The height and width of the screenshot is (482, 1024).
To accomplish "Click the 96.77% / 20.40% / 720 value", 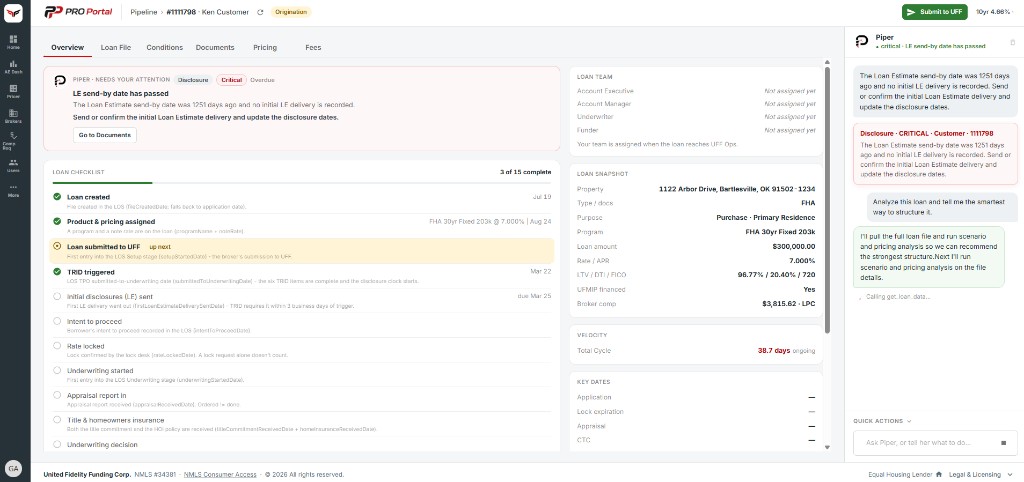I will [x=776, y=275].
